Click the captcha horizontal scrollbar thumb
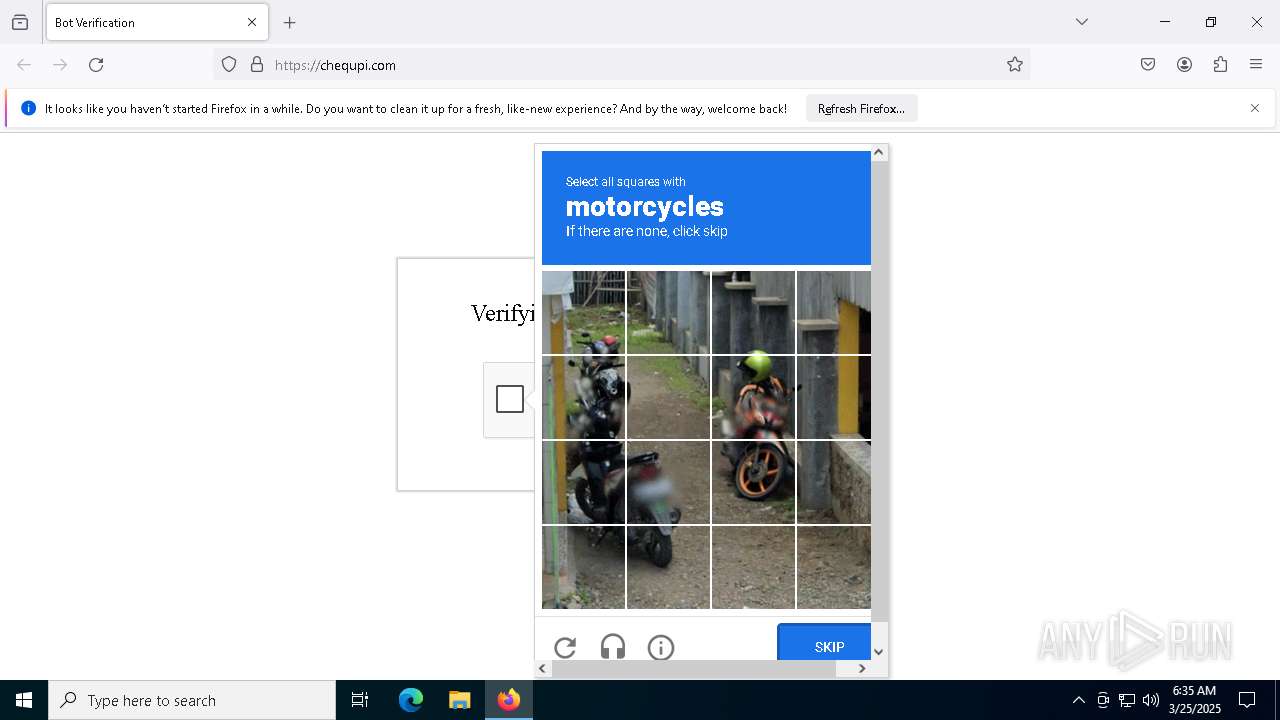 point(693,668)
